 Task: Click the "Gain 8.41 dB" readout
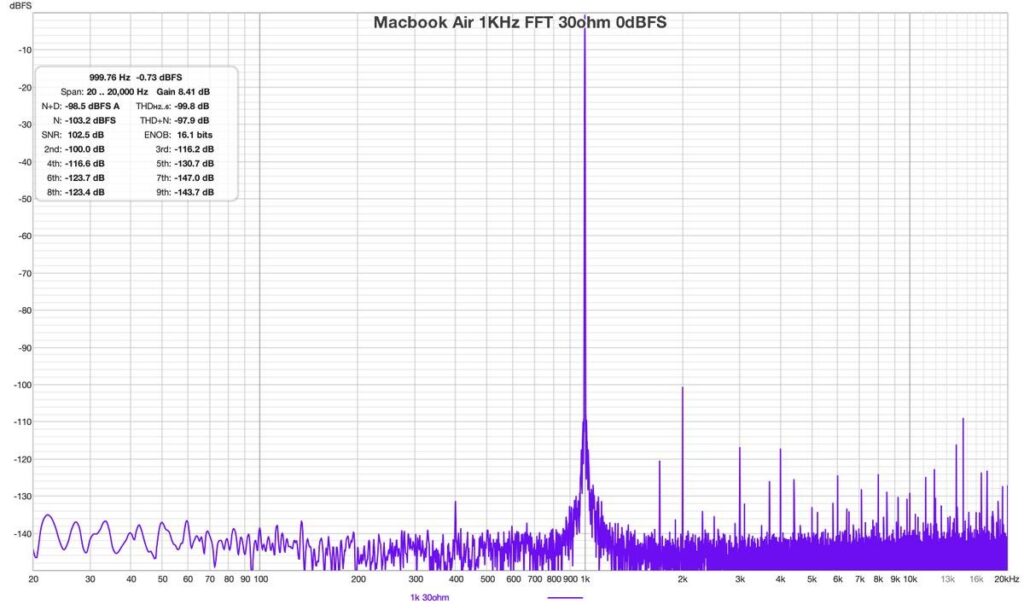pos(184,91)
